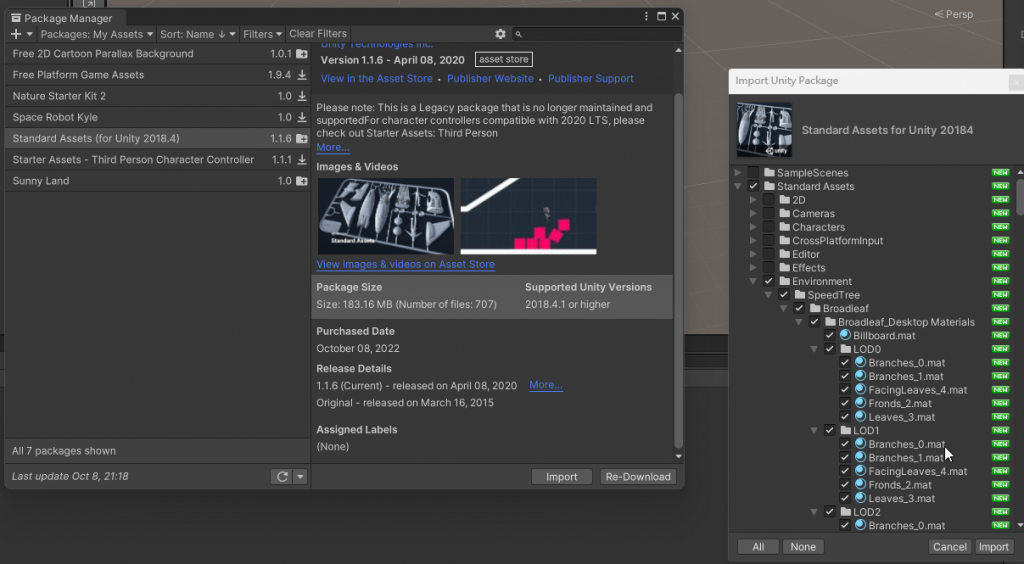The height and width of the screenshot is (564, 1024).
Task: Click the Package Manager details scrollbar
Action: 679,271
